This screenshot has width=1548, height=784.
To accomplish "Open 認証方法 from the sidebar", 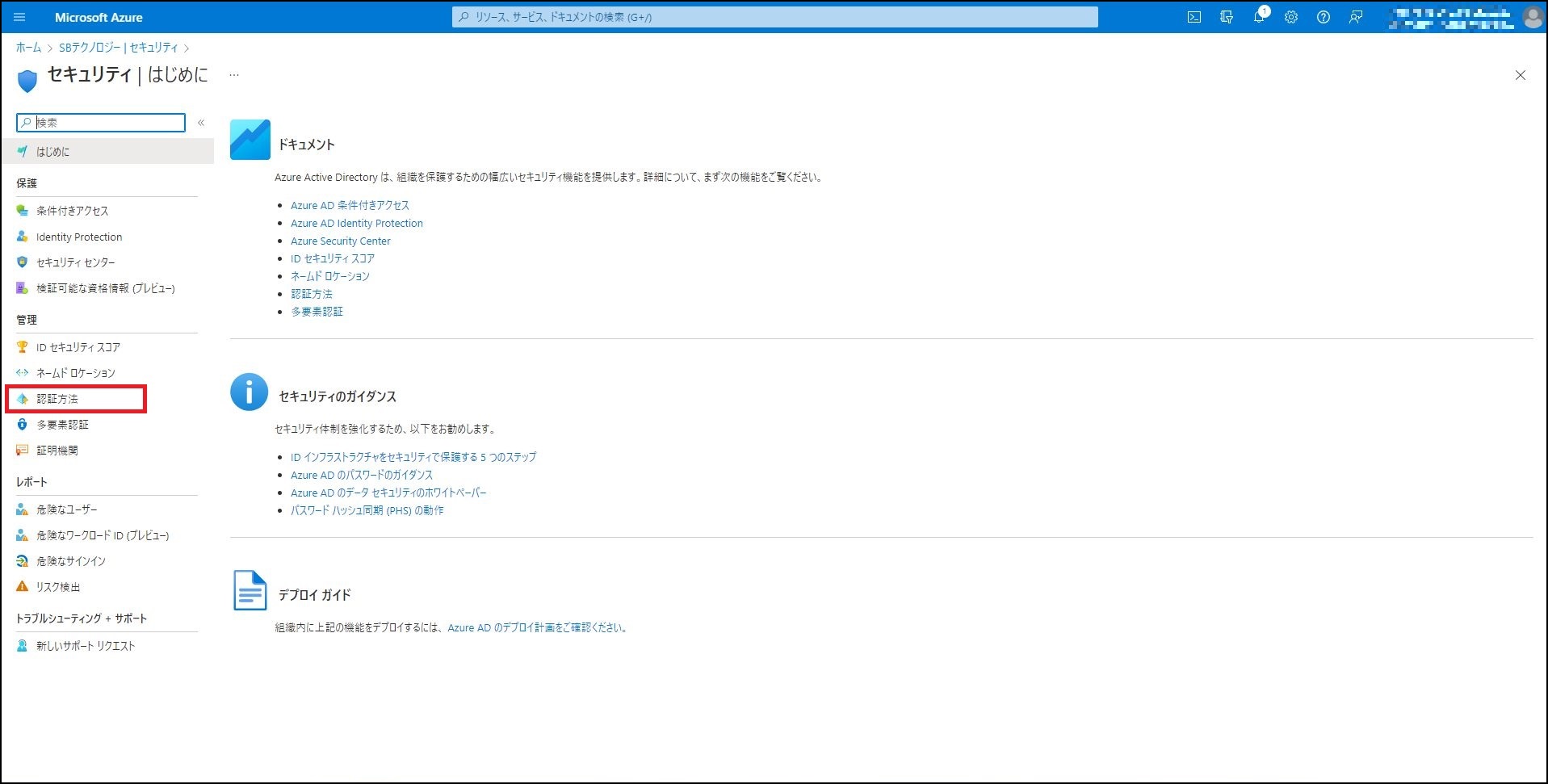I will click(x=57, y=399).
